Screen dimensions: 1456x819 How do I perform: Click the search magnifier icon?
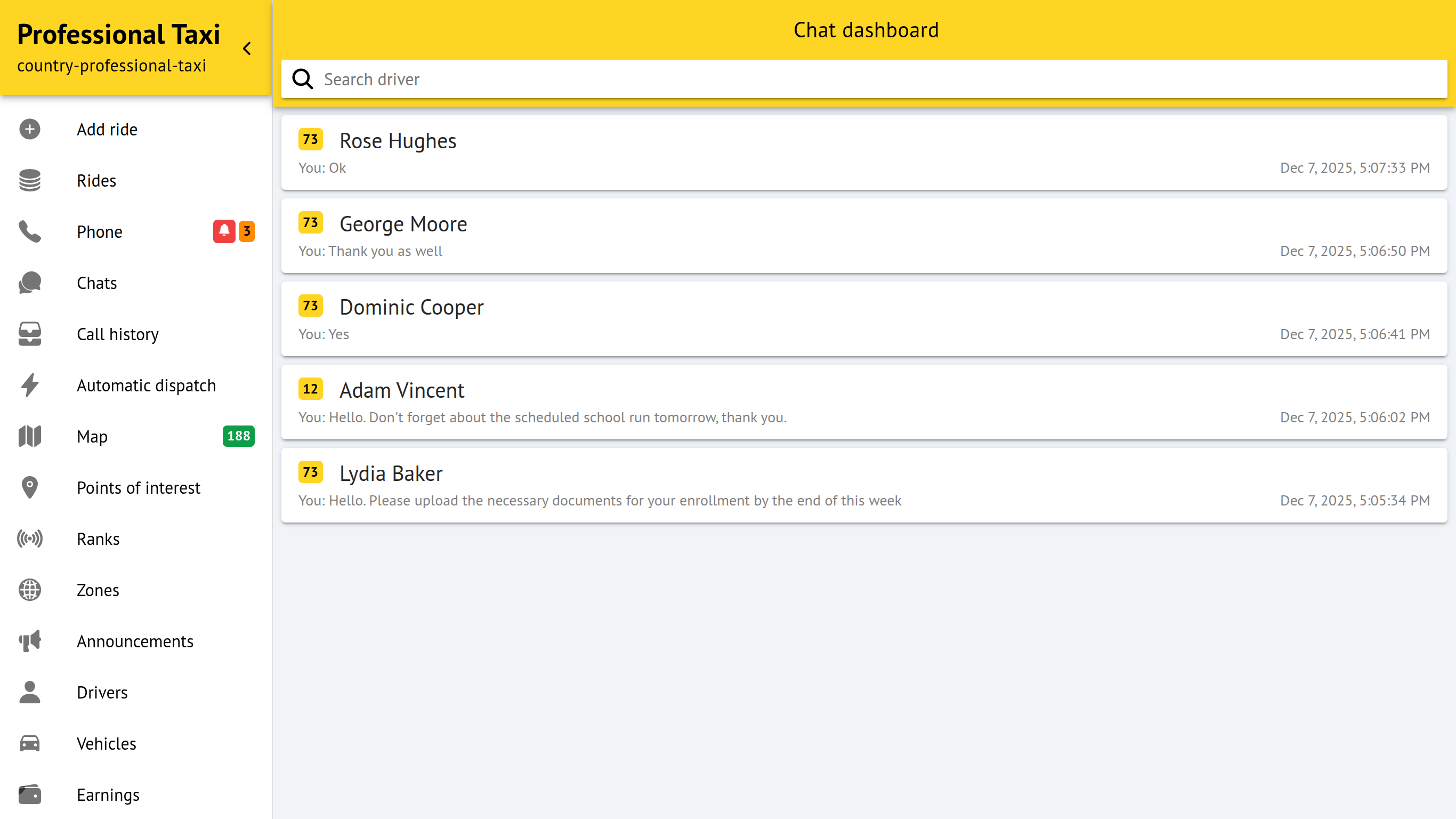[302, 79]
